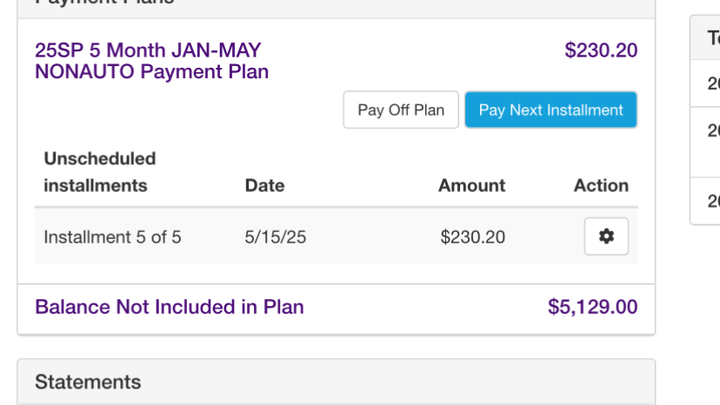Open gear action menu for Installment 5
The image size is (720, 405).
tap(606, 236)
